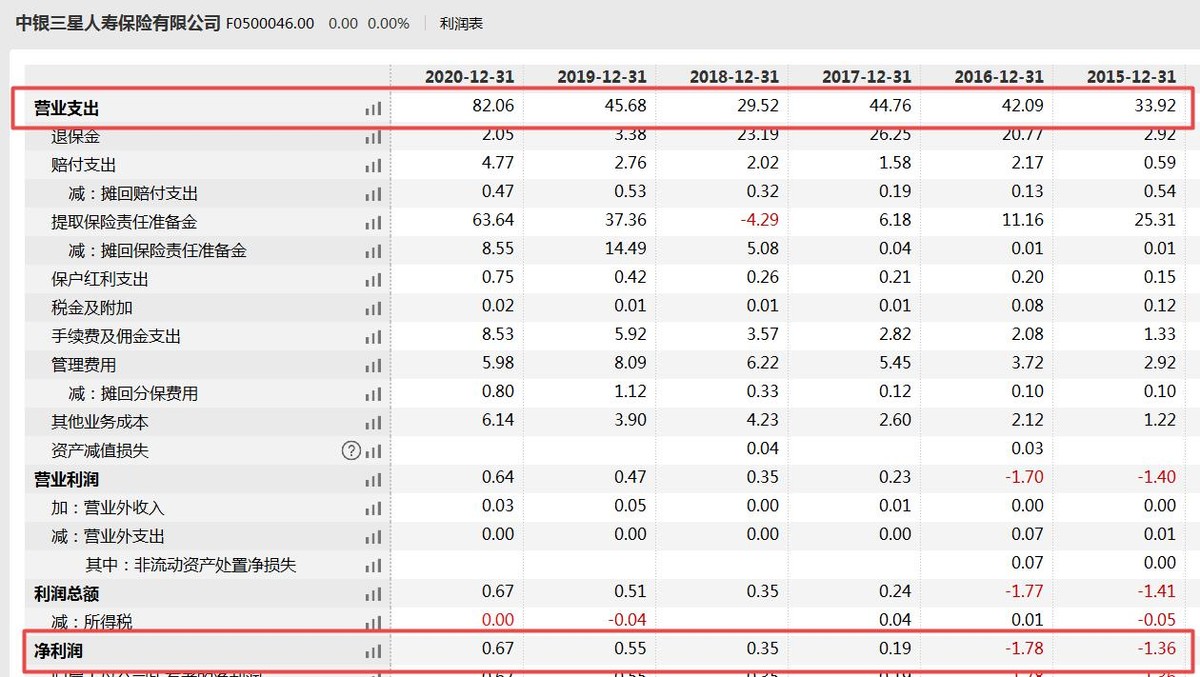Click the 净利润 row label
The width and height of the screenshot is (1200, 677).
click(x=59, y=652)
